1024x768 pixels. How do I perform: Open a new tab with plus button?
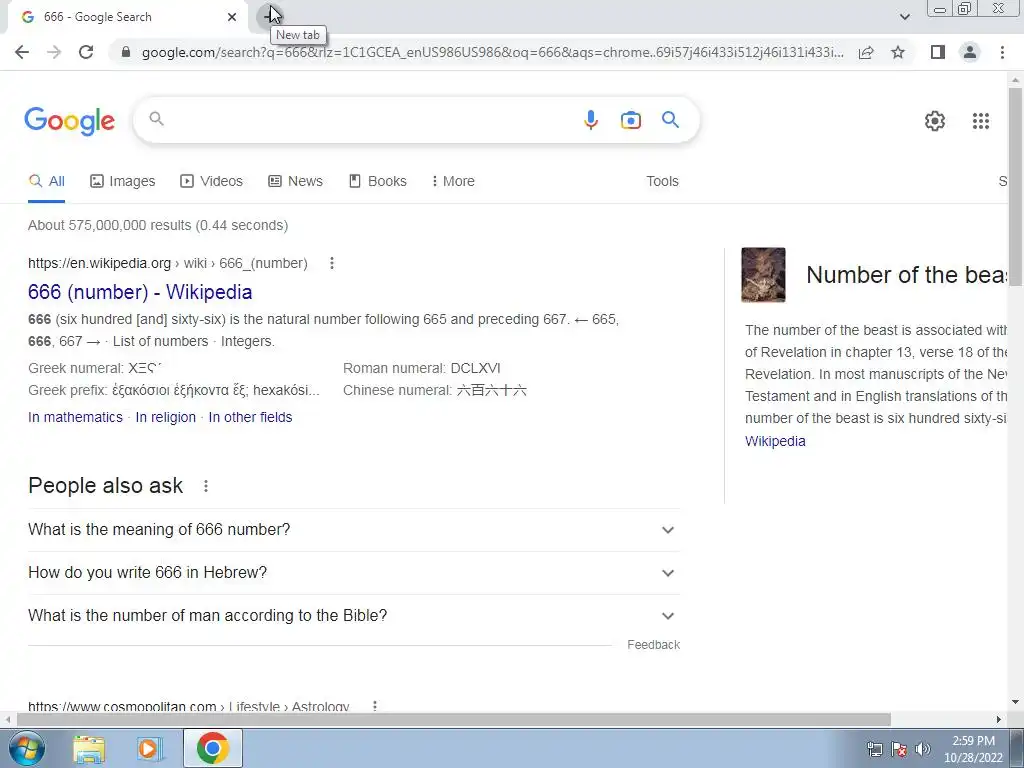pos(269,15)
